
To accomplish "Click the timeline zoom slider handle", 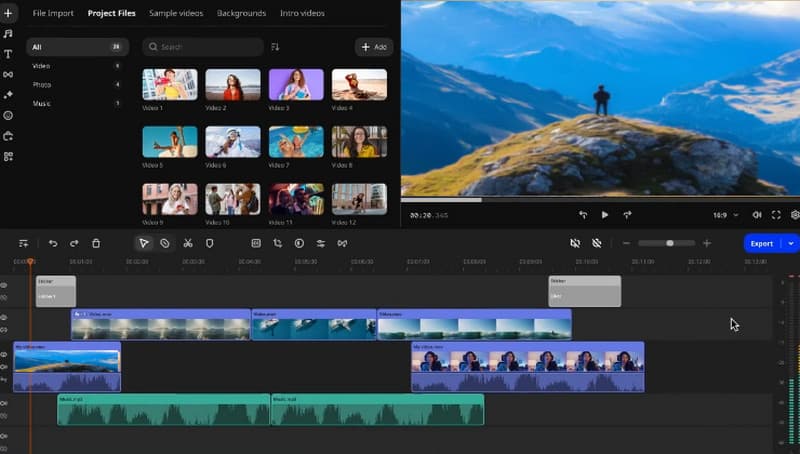I will 670,243.
